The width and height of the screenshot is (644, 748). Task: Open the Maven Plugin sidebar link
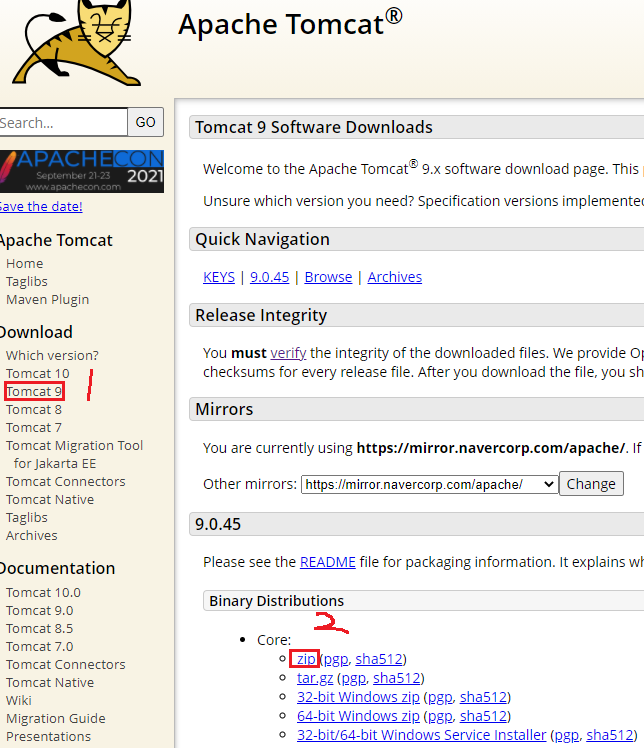click(x=48, y=300)
